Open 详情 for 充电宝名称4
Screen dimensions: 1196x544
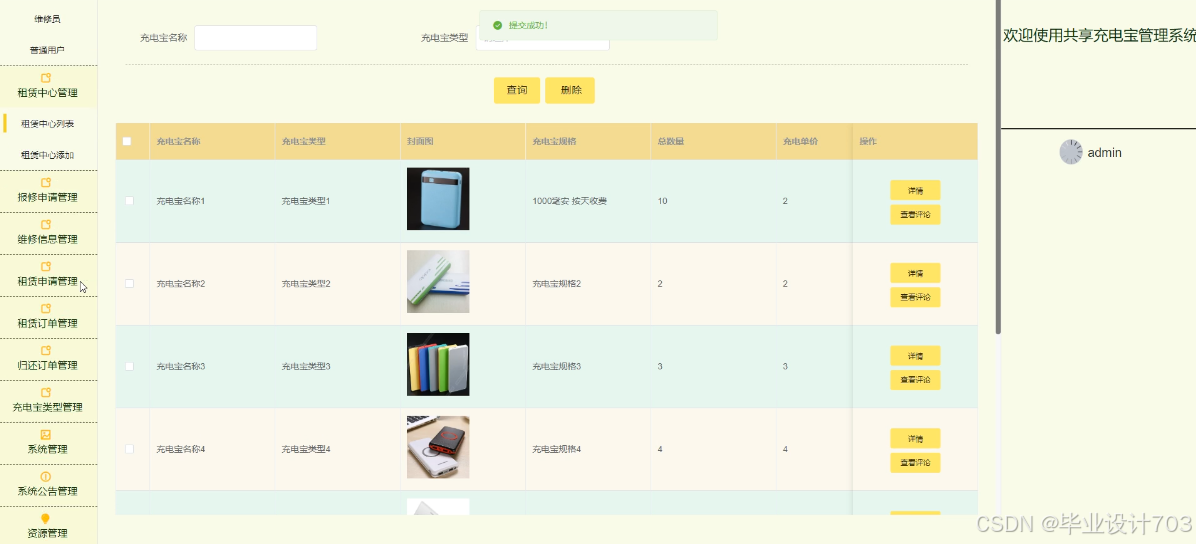click(x=915, y=439)
